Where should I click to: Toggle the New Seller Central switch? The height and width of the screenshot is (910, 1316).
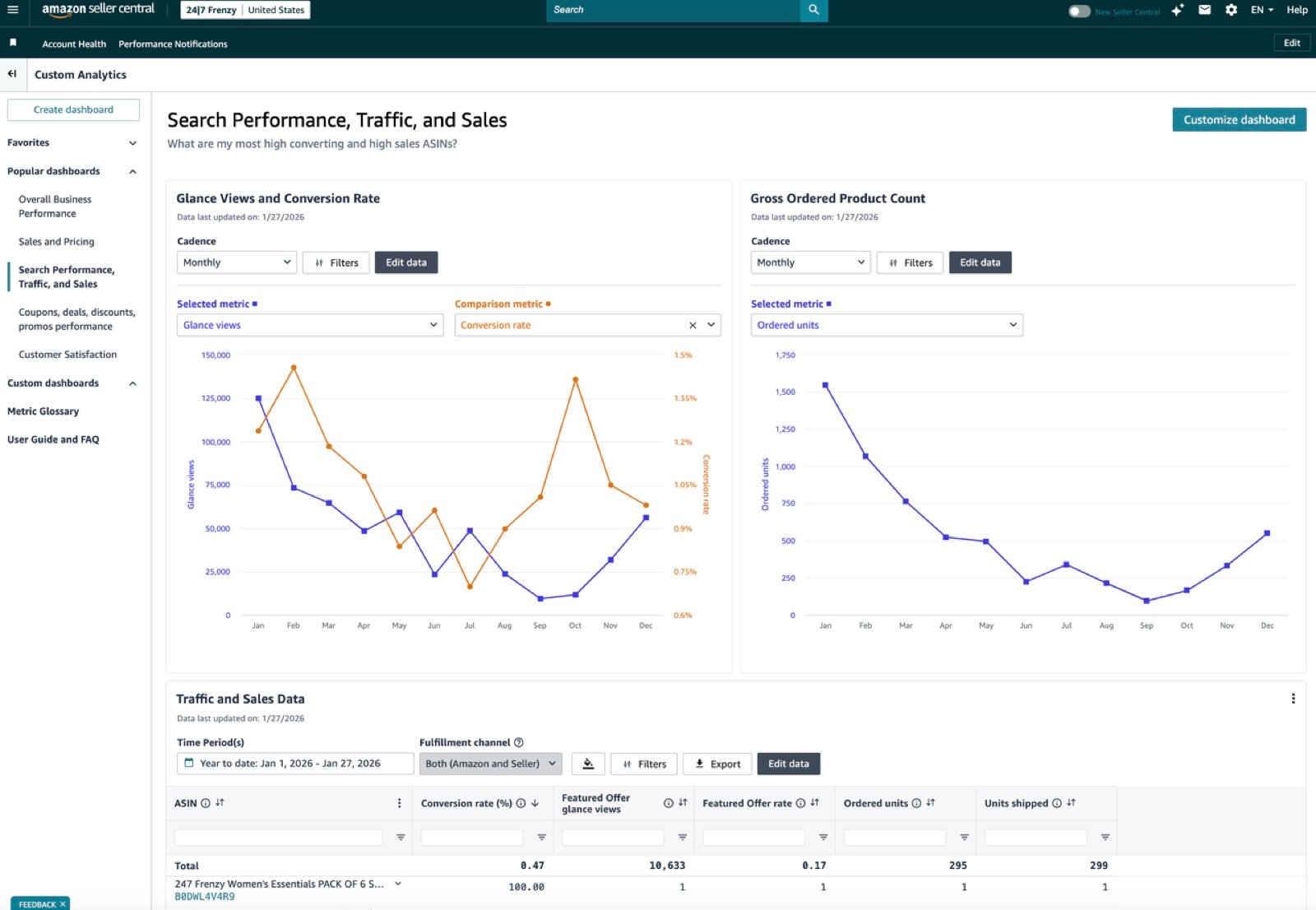point(1079,11)
